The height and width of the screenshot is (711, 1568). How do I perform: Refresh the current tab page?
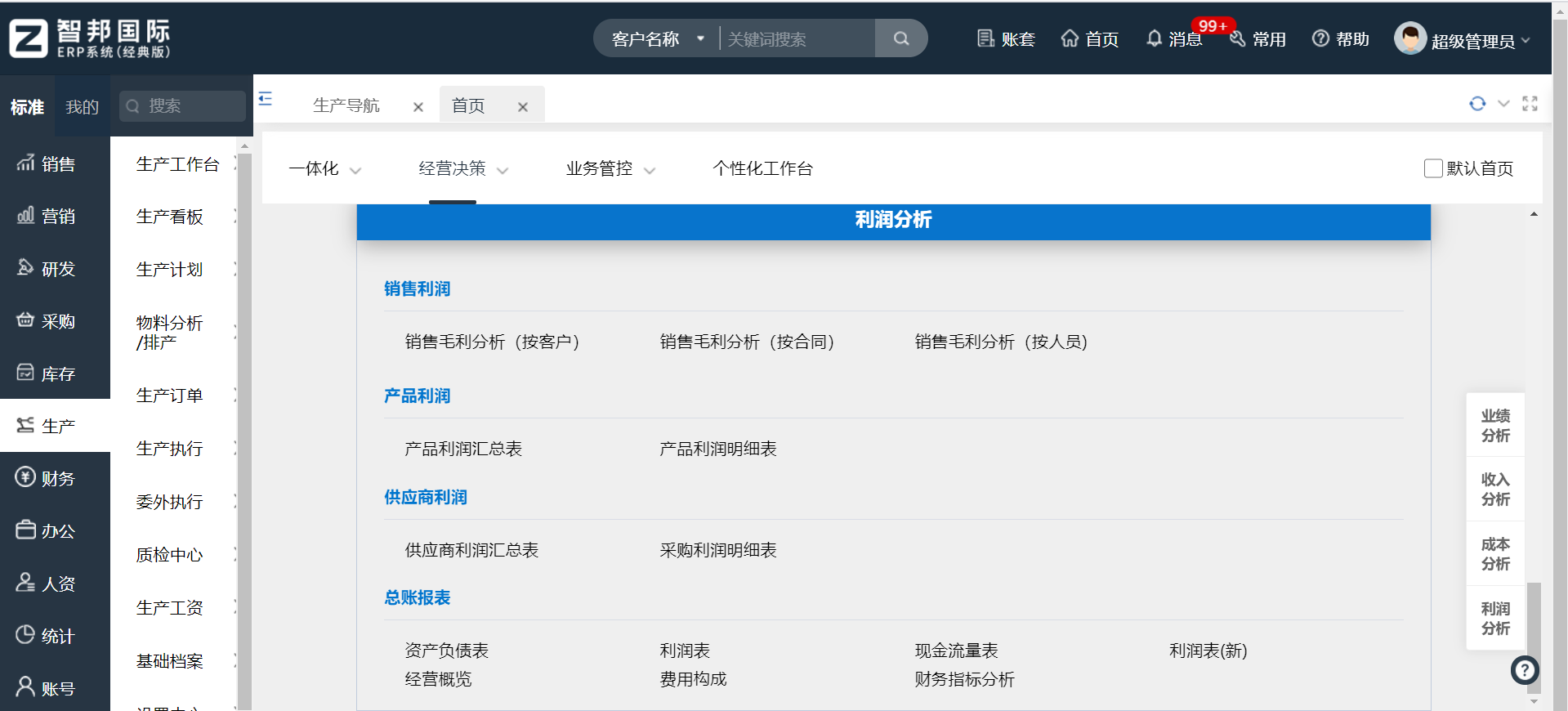[x=1476, y=104]
